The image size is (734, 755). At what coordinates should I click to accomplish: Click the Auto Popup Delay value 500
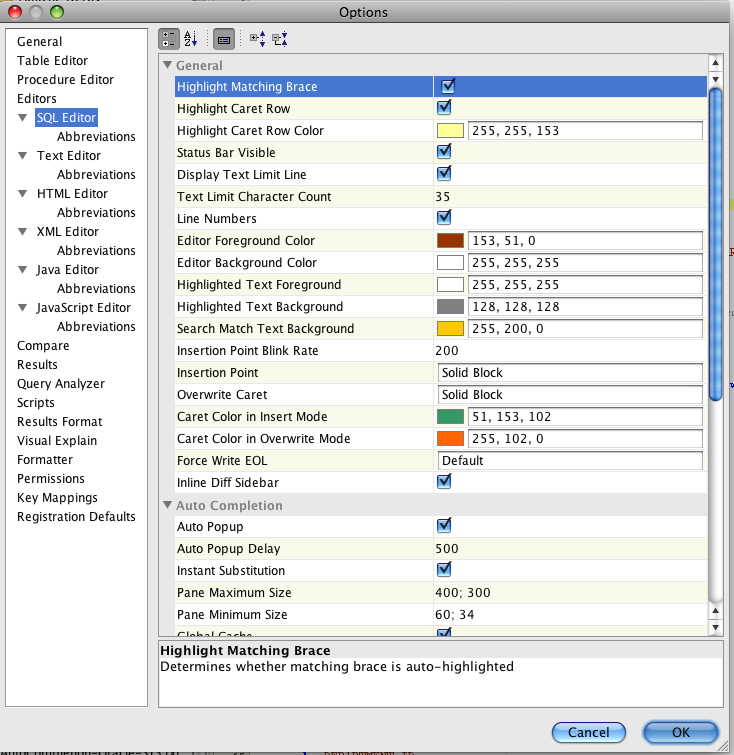click(447, 548)
